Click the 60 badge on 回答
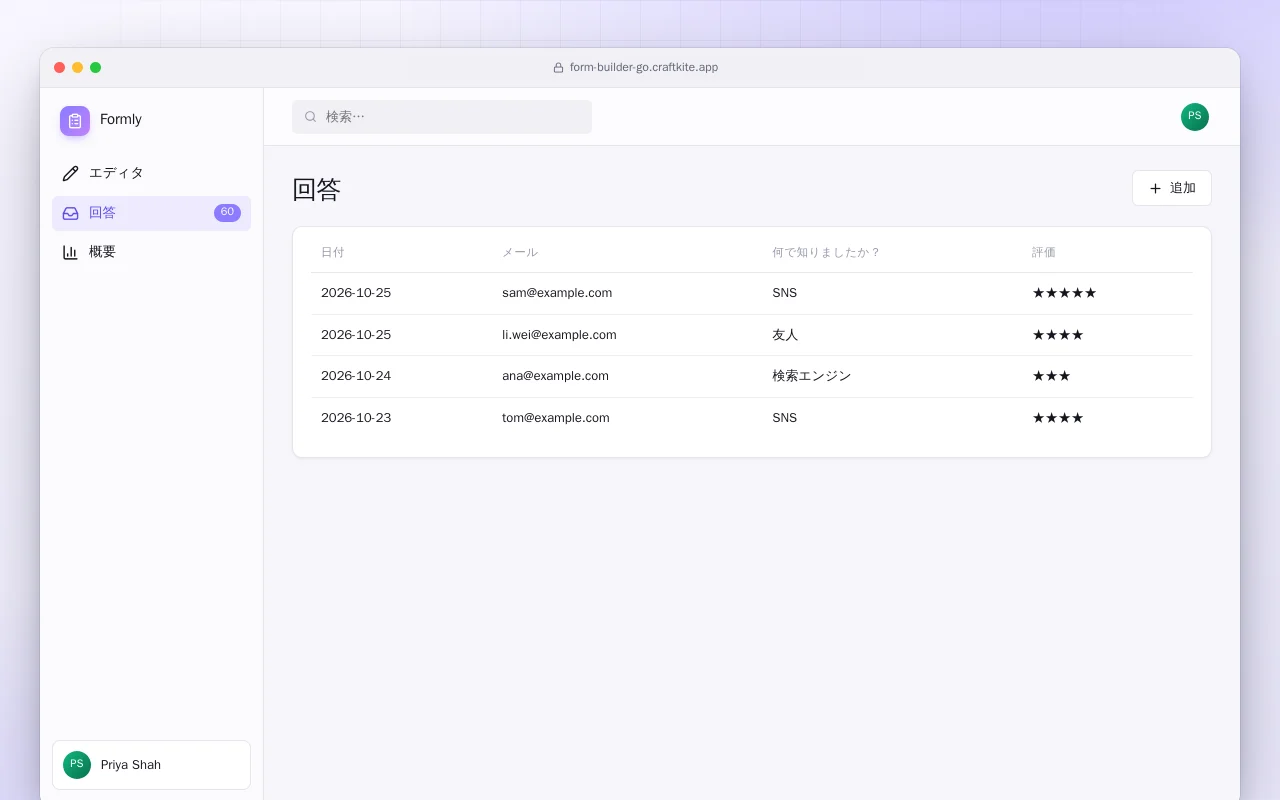 (x=227, y=213)
